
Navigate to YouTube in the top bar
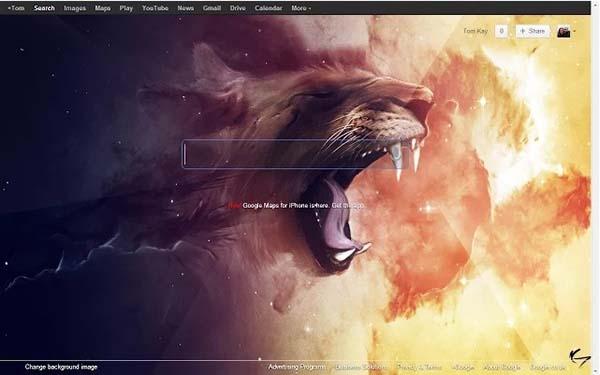tap(155, 8)
